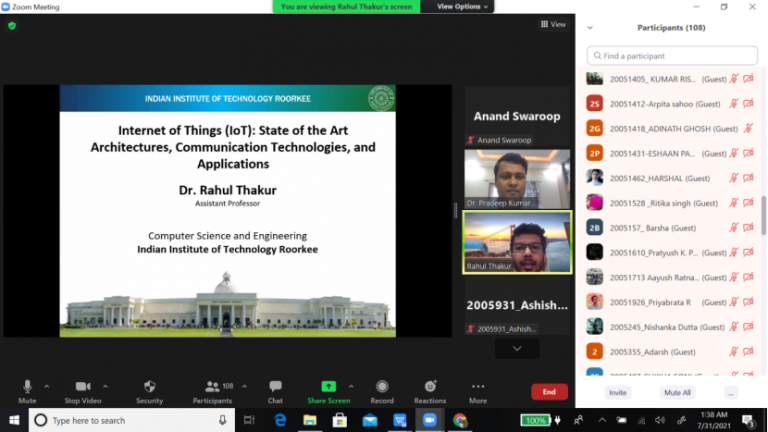
Task: Toggle mic for 20051412-Arpita sahoo
Action: (734, 104)
